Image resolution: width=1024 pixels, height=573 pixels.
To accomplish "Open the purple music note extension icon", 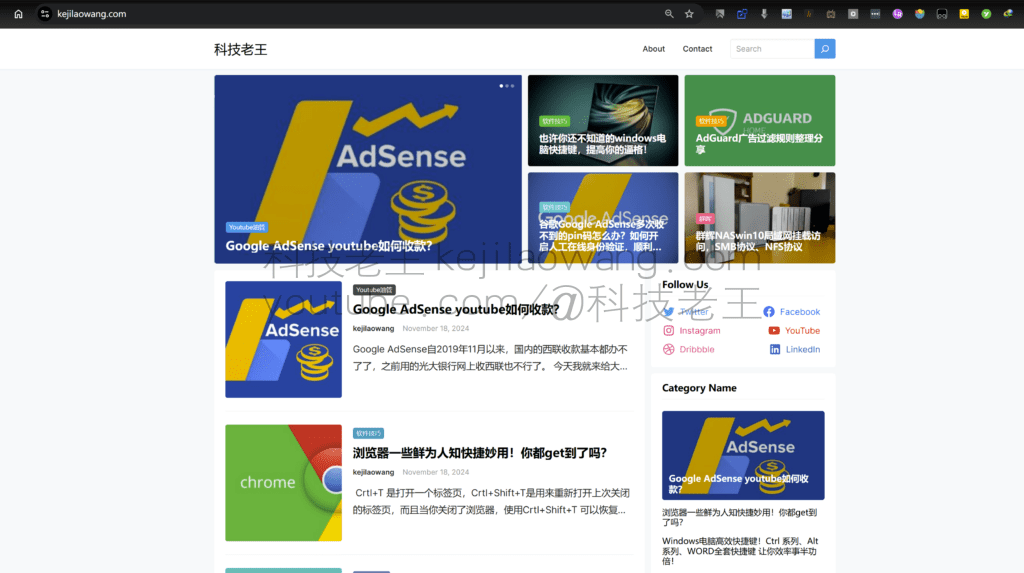I will click(x=897, y=14).
